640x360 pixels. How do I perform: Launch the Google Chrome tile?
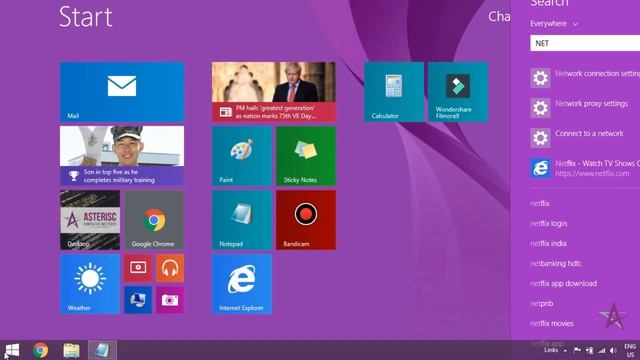click(154, 220)
